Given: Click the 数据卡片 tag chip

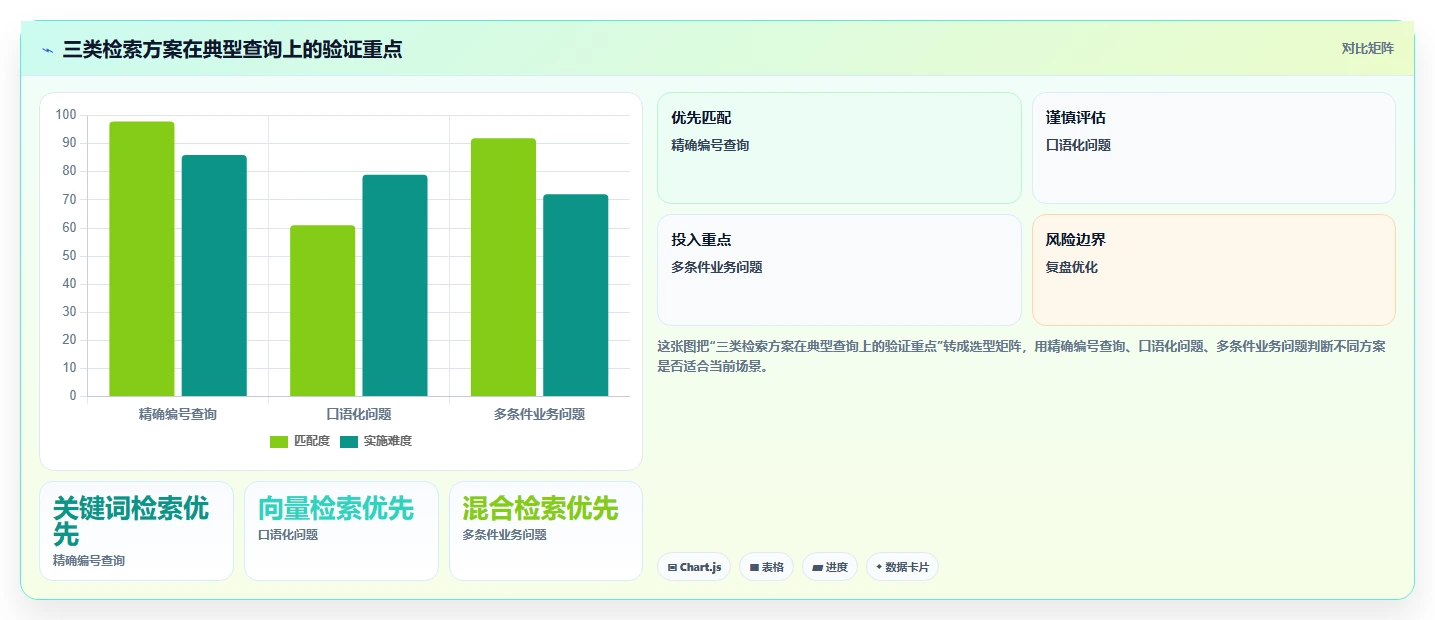Looking at the screenshot, I should 902,567.
